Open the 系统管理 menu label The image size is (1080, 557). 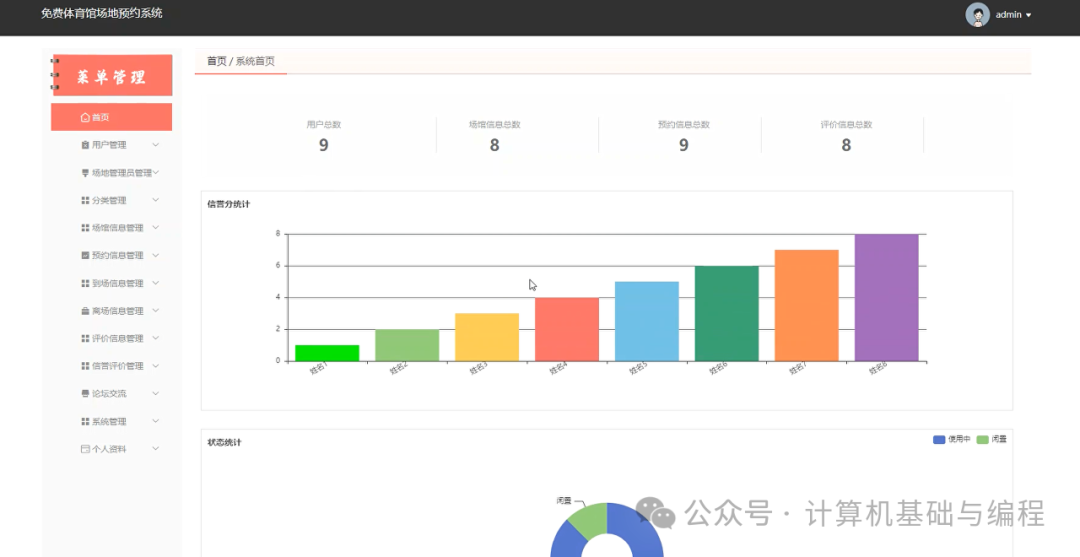(x=109, y=421)
